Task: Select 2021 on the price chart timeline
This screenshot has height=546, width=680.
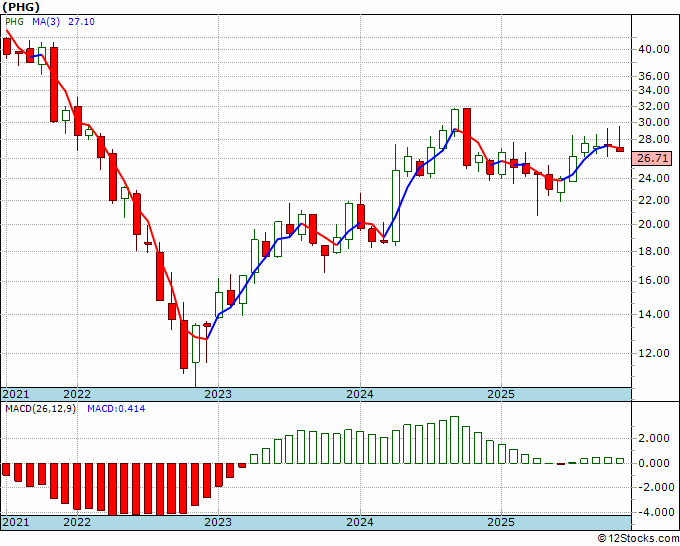Action: (x=16, y=394)
